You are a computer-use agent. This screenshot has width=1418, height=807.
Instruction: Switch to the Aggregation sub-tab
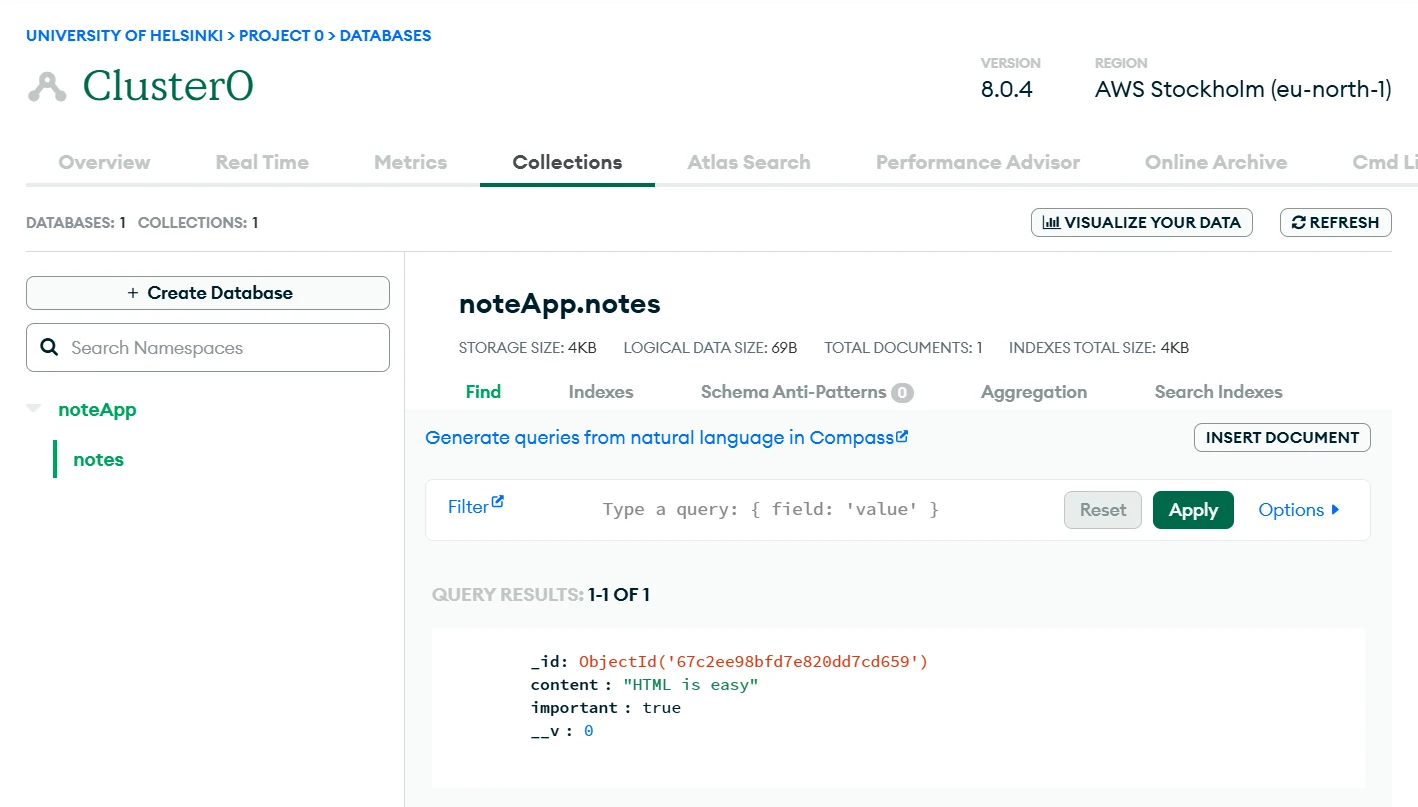(1034, 392)
